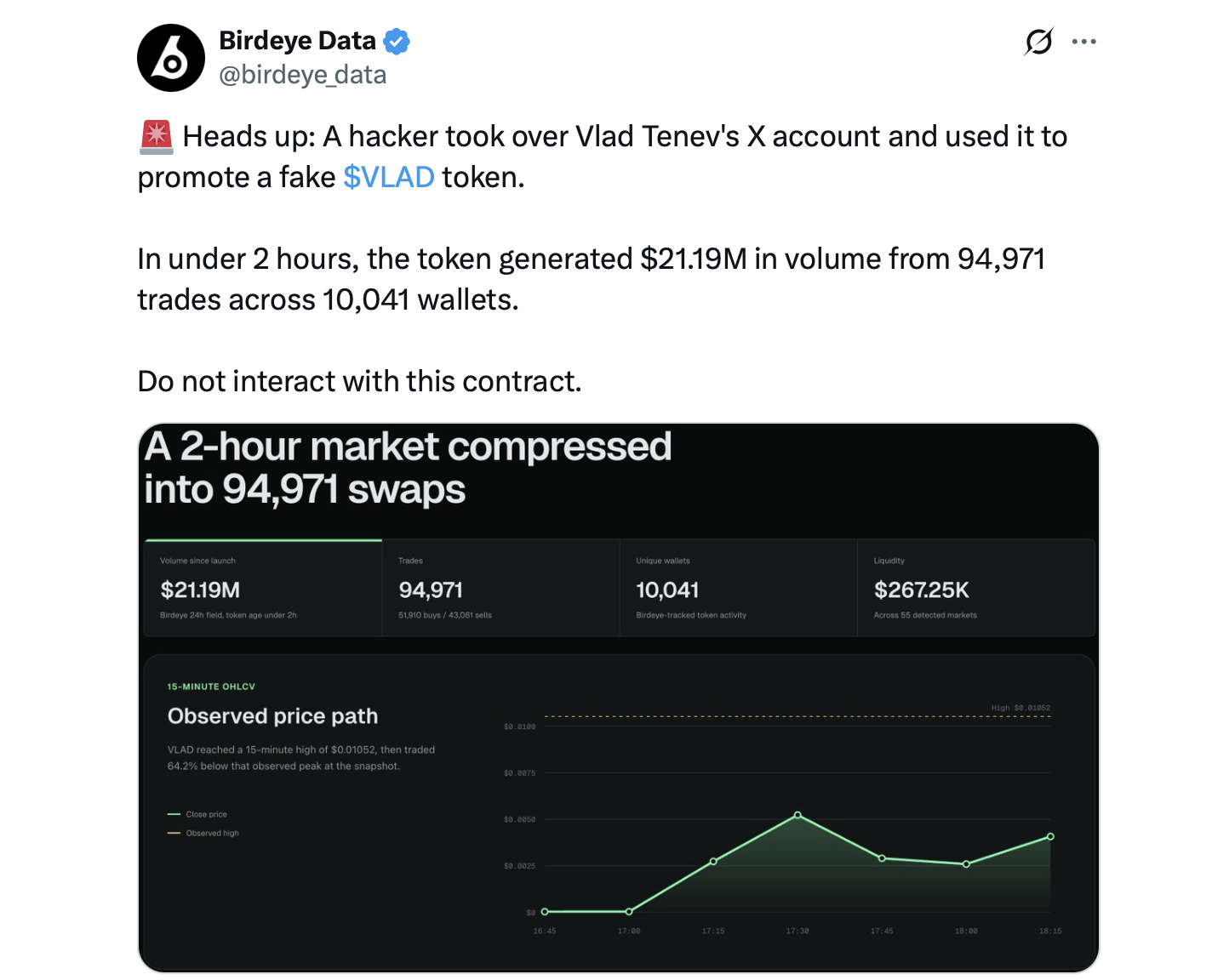This screenshot has height=980, width=1212.
Task: Open the Birdeye Data profile avatar
Action: [171, 58]
